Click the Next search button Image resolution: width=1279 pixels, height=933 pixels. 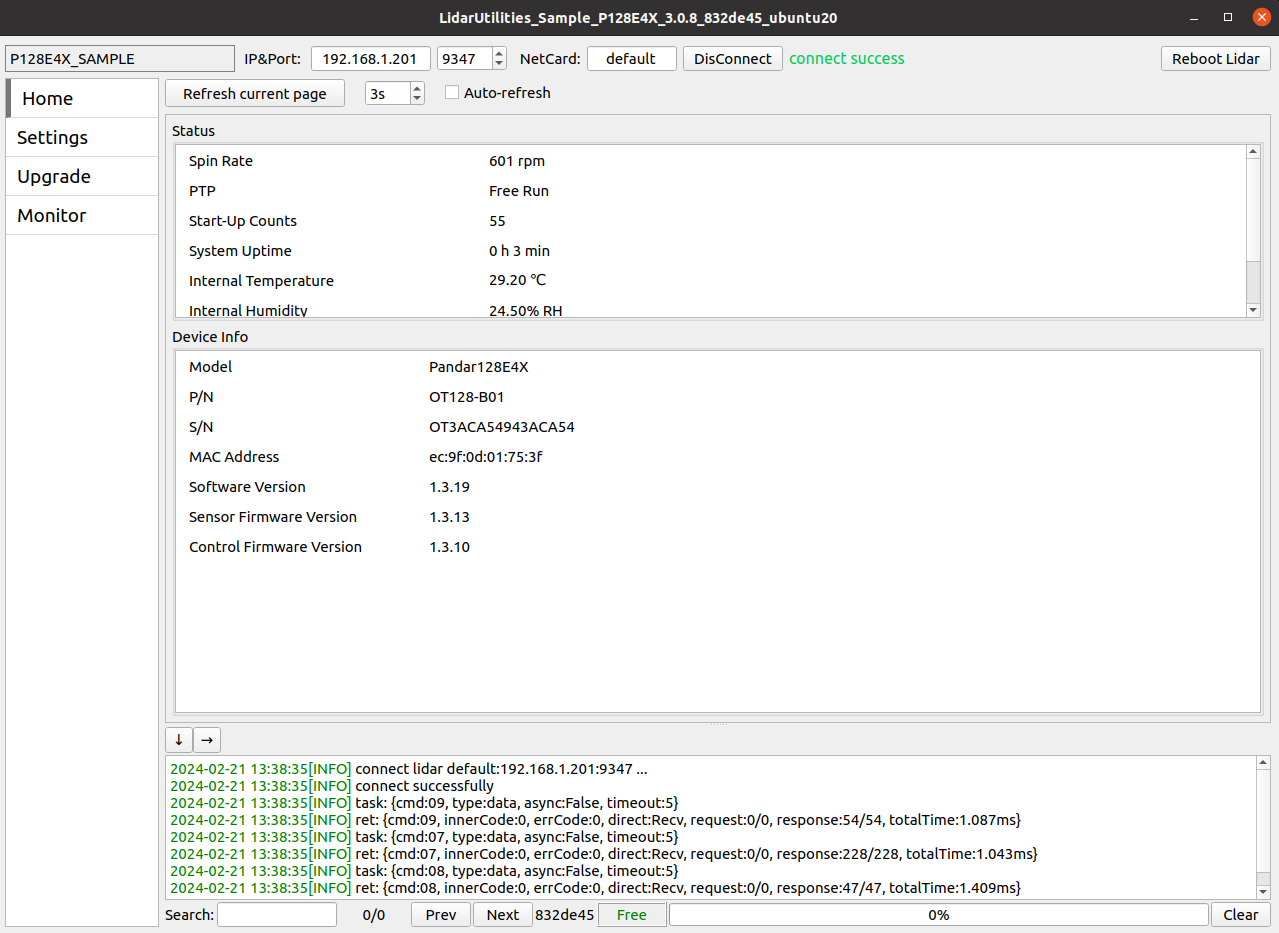pyautogui.click(x=503, y=914)
